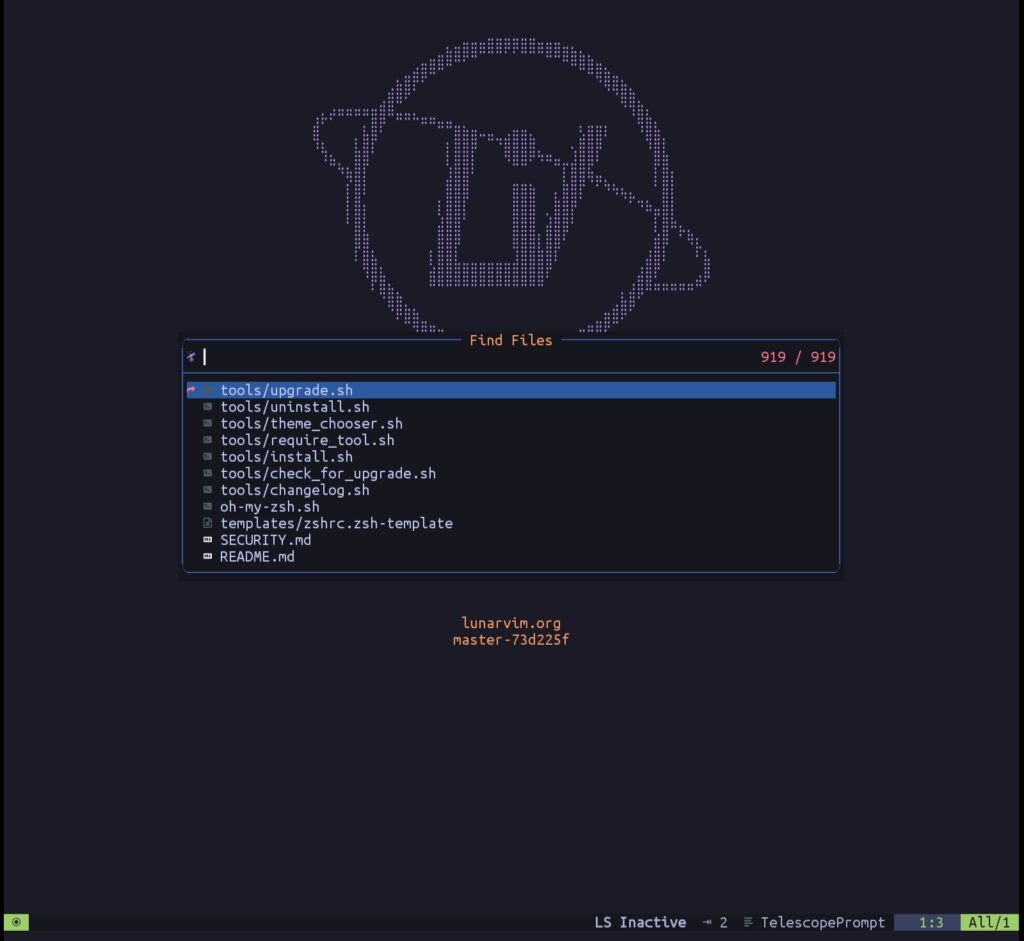Viewport: 1024px width, 941px height.
Task: Click the shell script icon beside tools/upgrade.sh
Action: pos(208,390)
